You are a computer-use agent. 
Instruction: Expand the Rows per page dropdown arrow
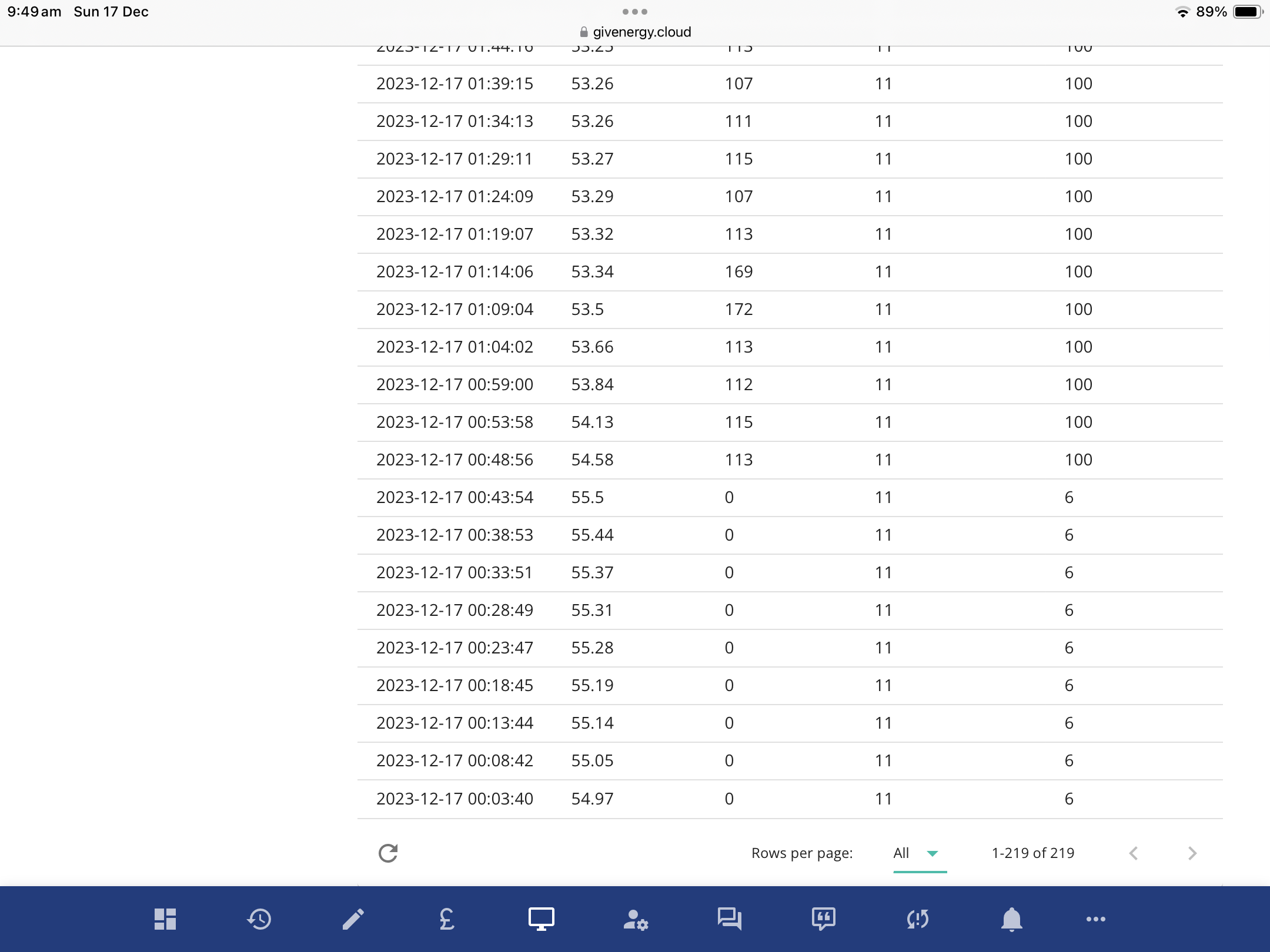[933, 853]
